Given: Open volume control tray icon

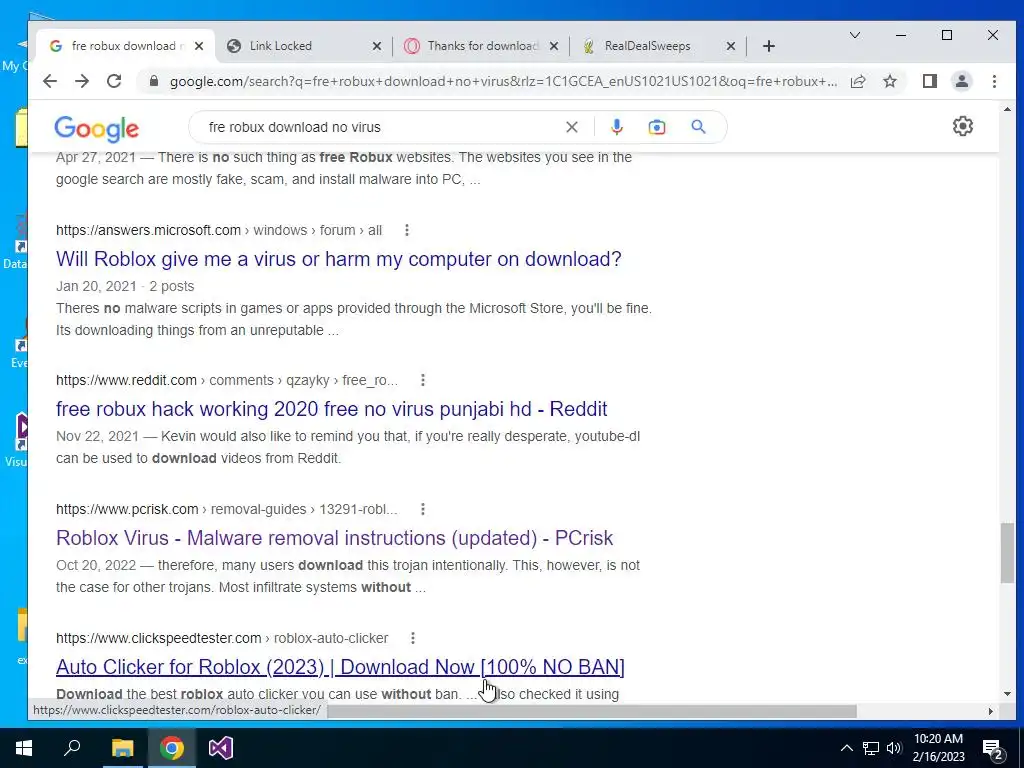Looking at the screenshot, I should (894, 748).
